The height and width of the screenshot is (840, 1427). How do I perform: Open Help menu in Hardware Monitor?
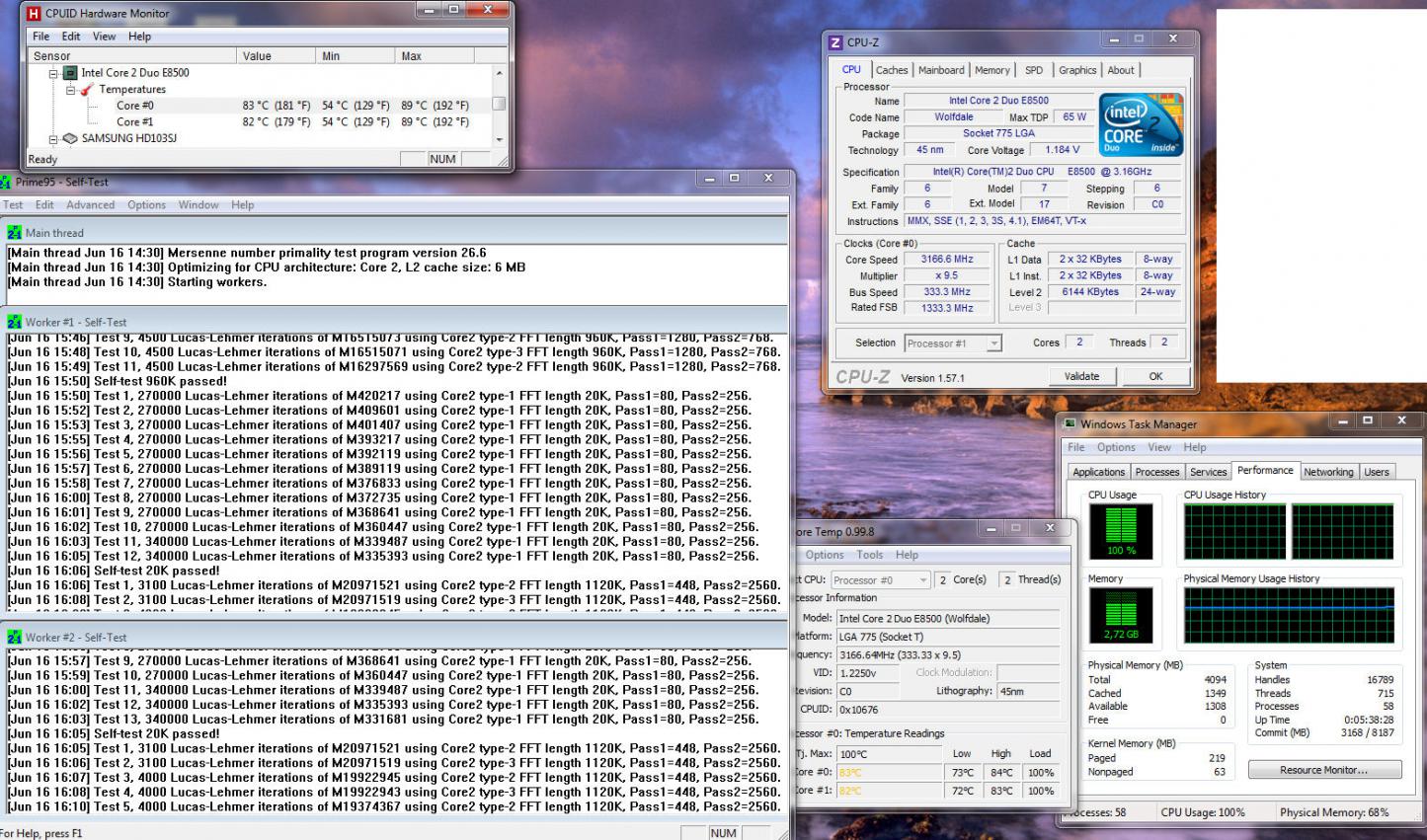click(x=140, y=37)
